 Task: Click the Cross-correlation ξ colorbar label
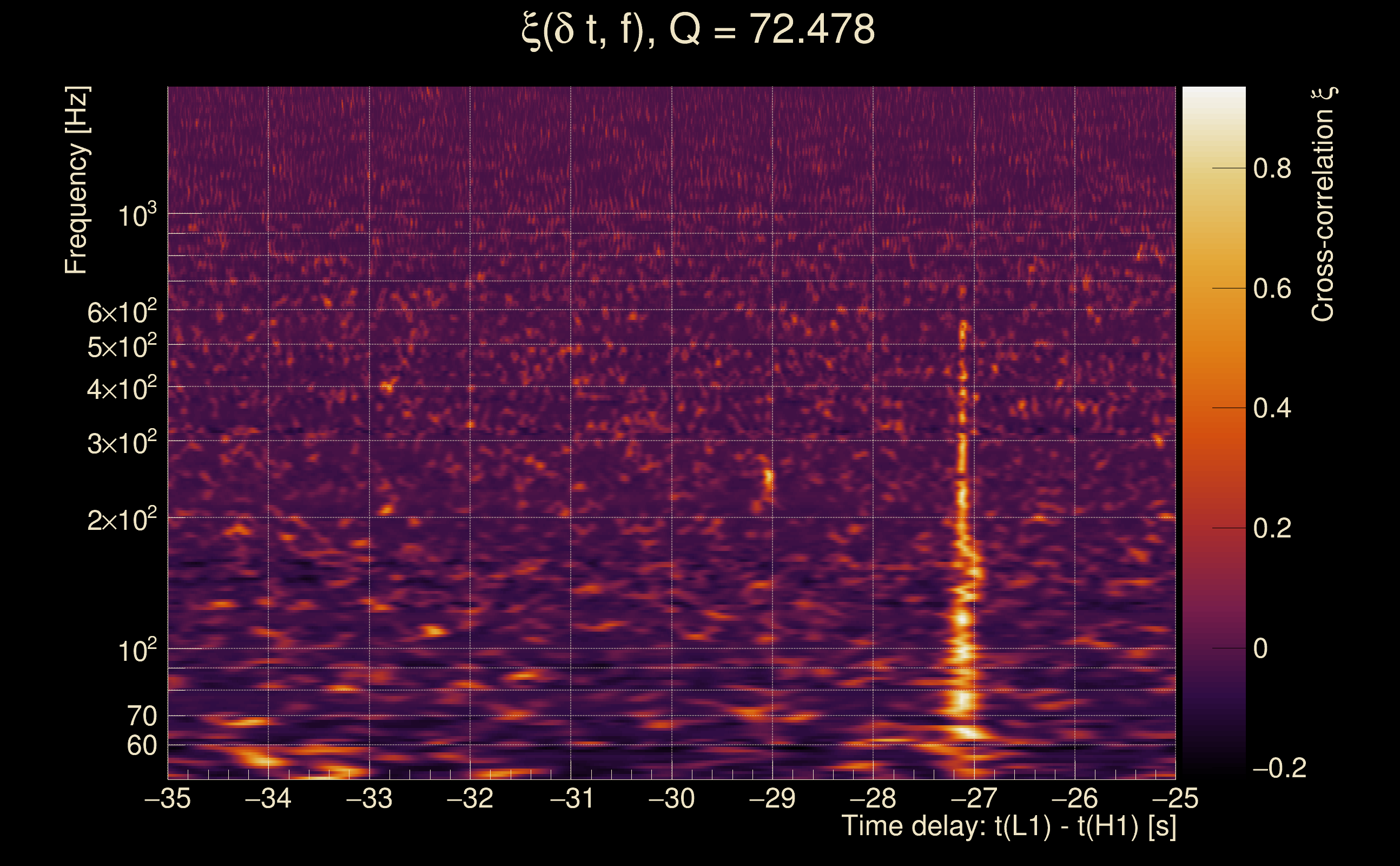[1323, 205]
